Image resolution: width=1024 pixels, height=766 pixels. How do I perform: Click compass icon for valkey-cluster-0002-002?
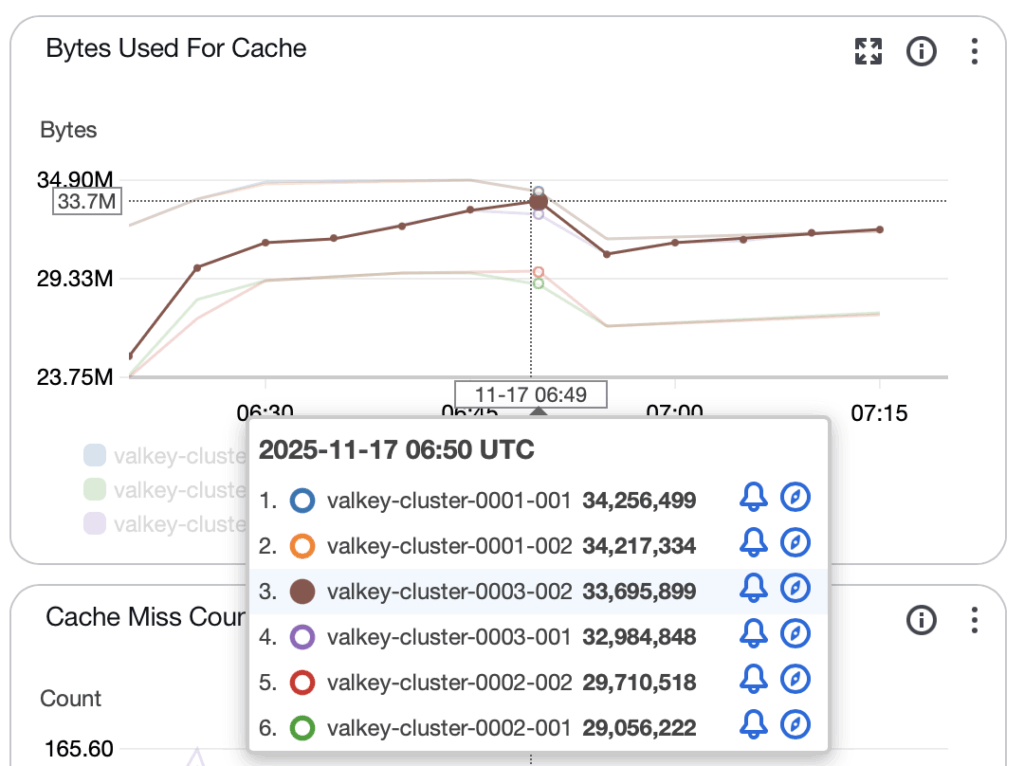[795, 682]
